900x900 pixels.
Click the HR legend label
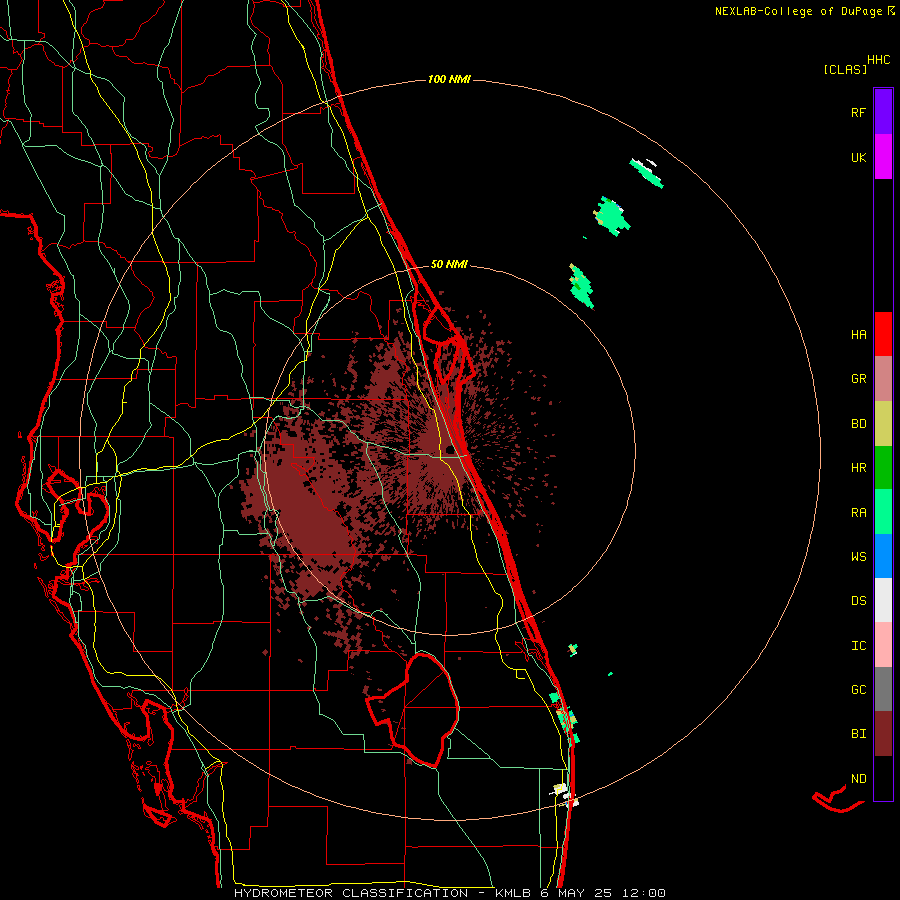(859, 468)
